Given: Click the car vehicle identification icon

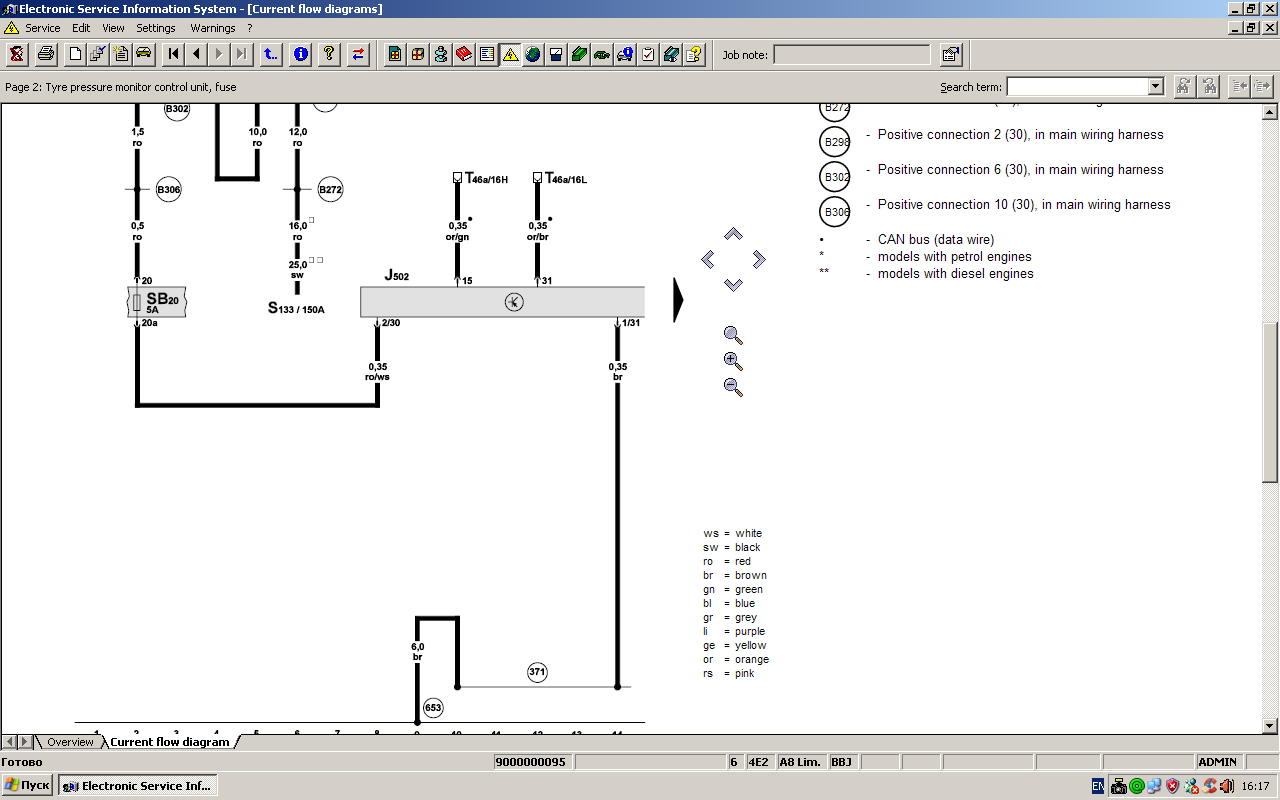Looking at the screenshot, I should tap(144, 54).
